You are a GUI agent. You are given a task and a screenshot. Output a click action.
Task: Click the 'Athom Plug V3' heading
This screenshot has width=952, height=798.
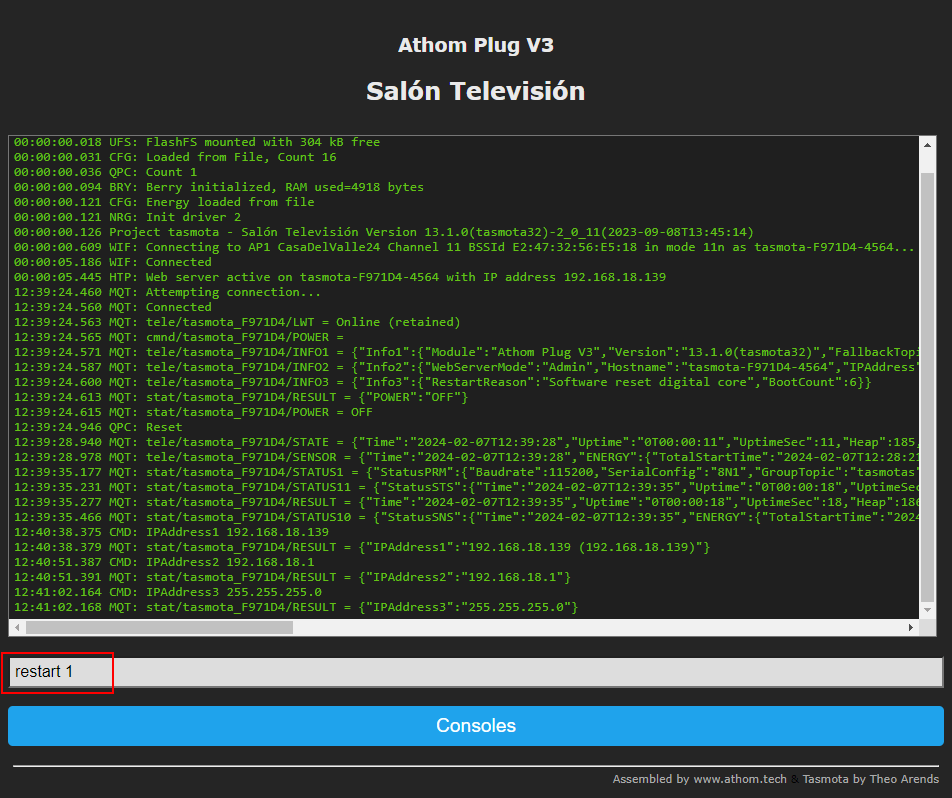pos(475,45)
